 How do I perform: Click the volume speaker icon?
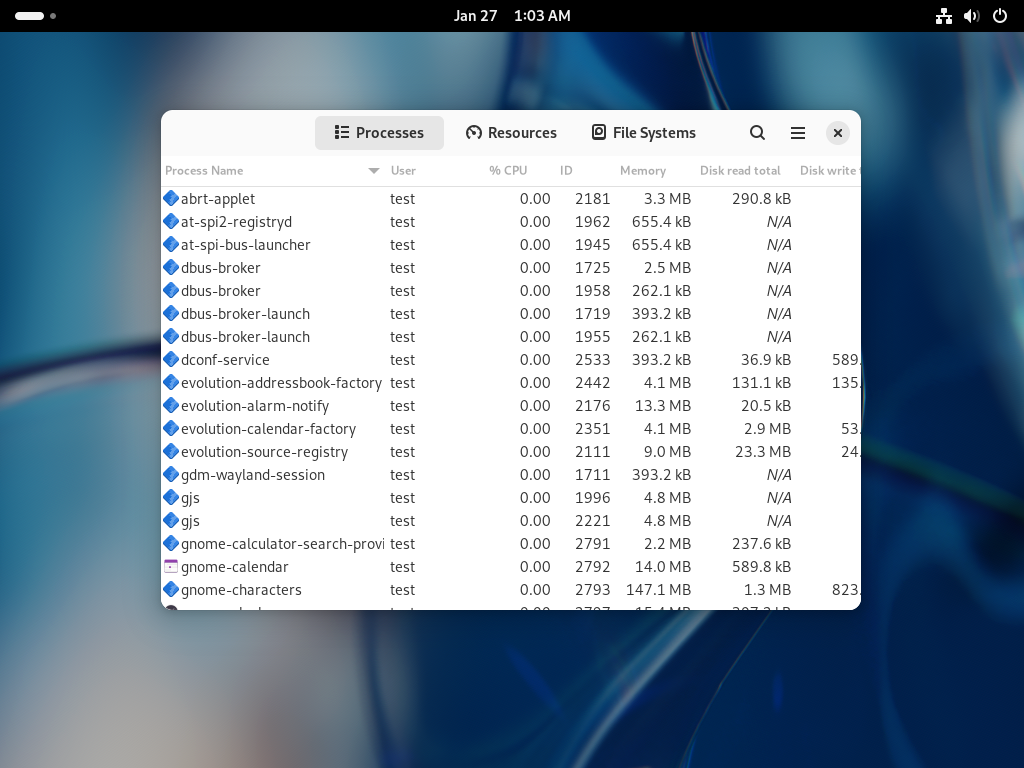tap(972, 16)
